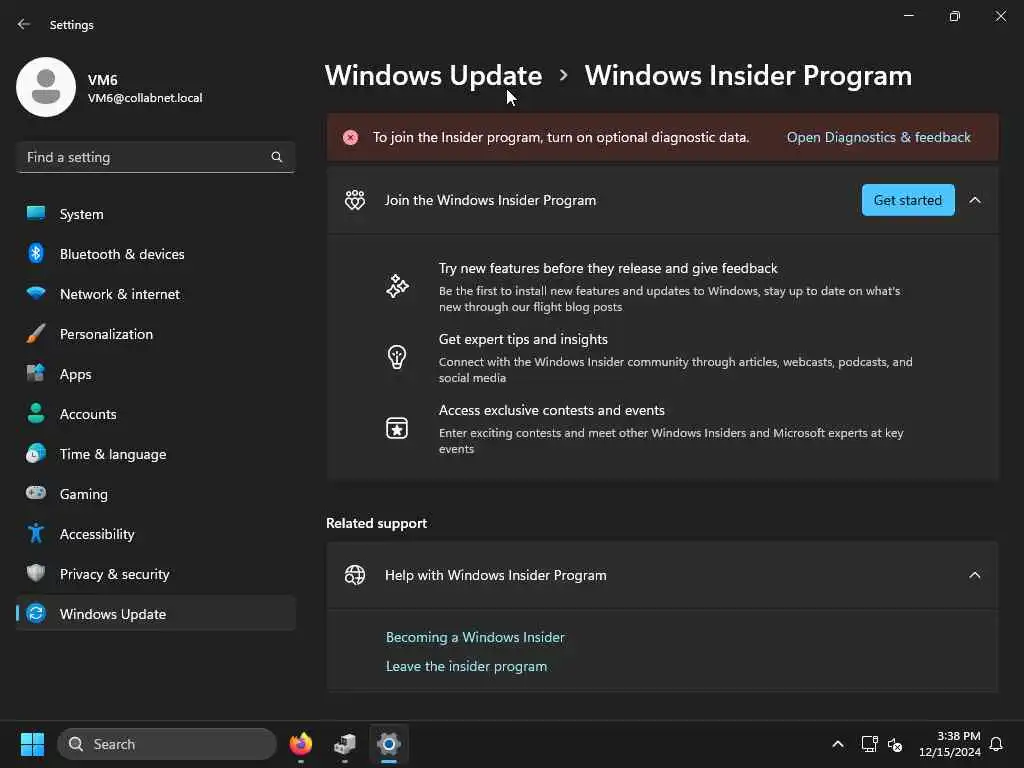
Task: Open Becoming a Windows Insider link
Action: tap(475, 637)
